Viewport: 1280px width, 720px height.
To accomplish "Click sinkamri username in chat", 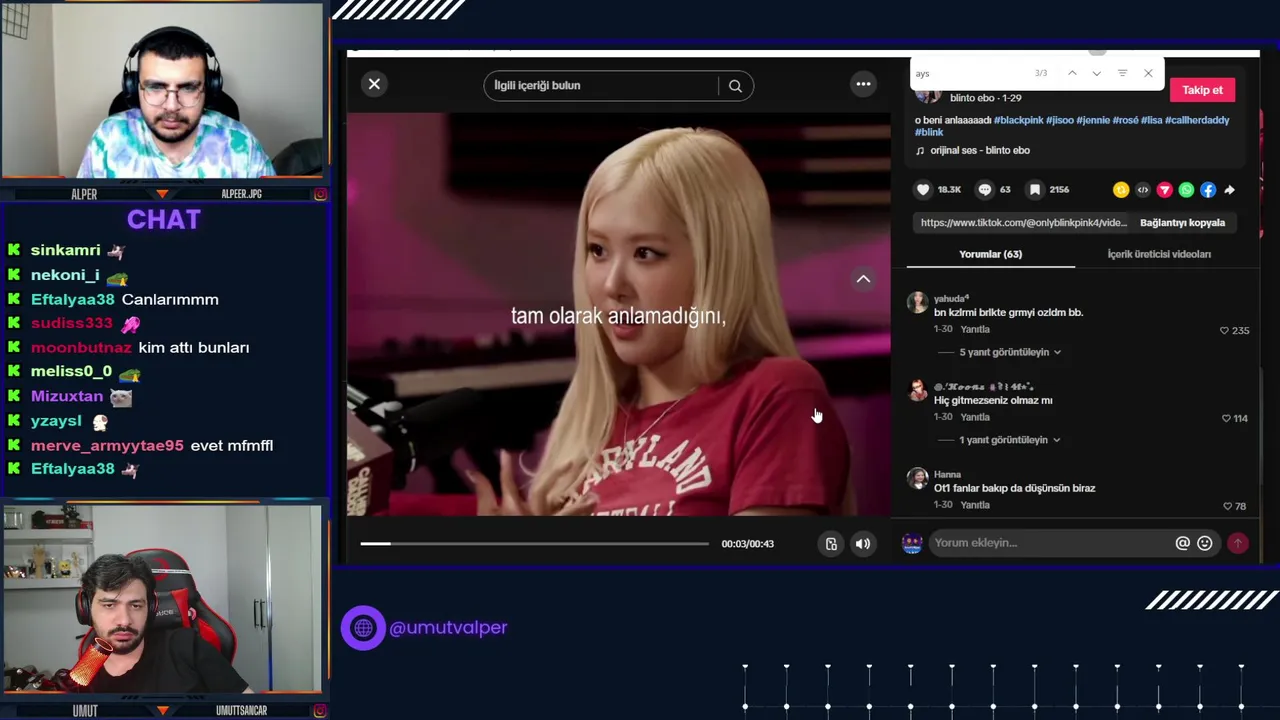I will (65, 250).
